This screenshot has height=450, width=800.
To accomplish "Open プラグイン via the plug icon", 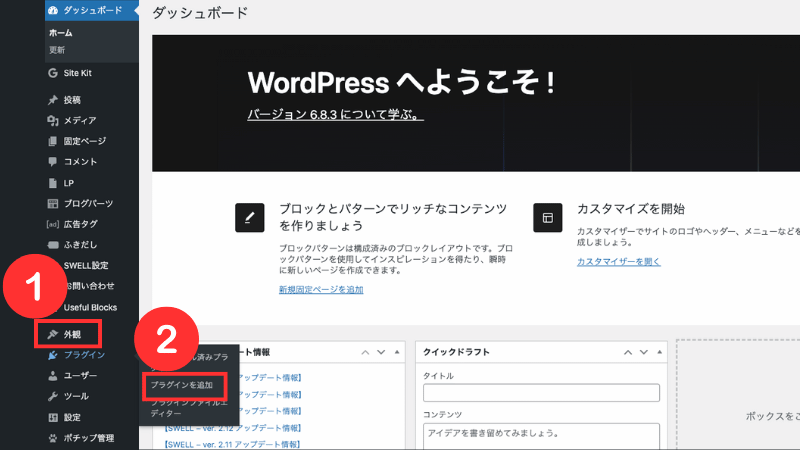I will 53,355.
